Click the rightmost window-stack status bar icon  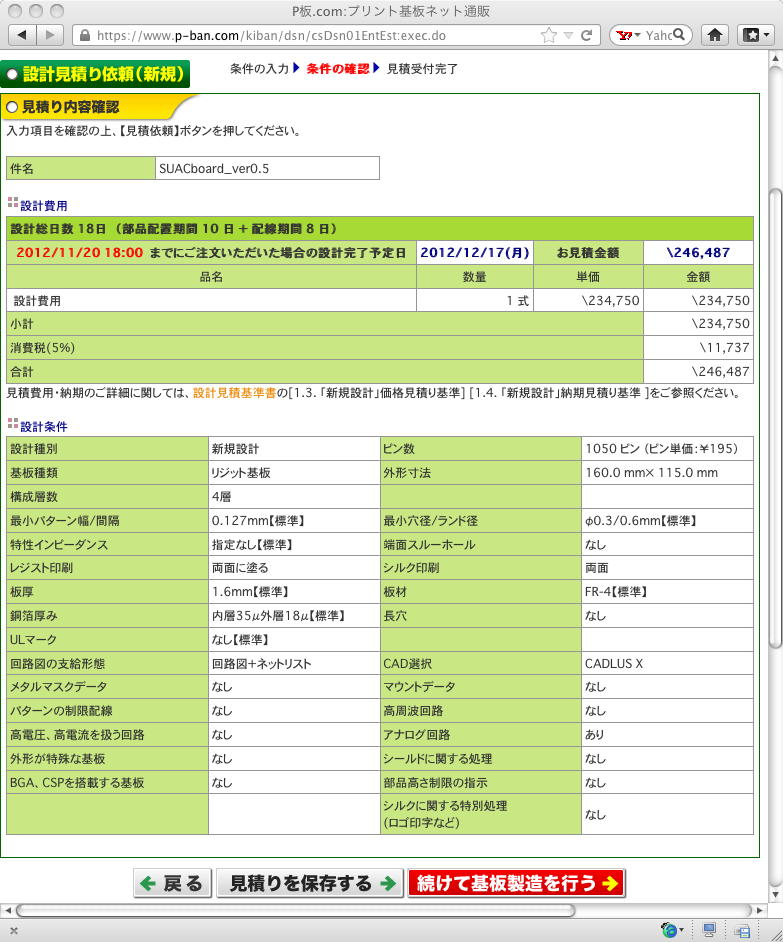[x=742, y=931]
